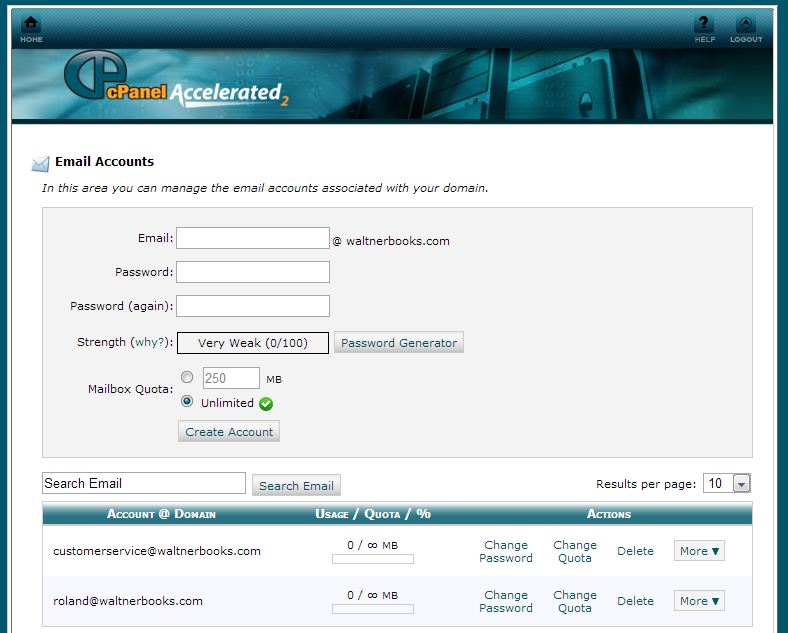Image resolution: width=788 pixels, height=633 pixels.
Task: Click the Email Accounts envelope icon
Action: tap(40, 164)
